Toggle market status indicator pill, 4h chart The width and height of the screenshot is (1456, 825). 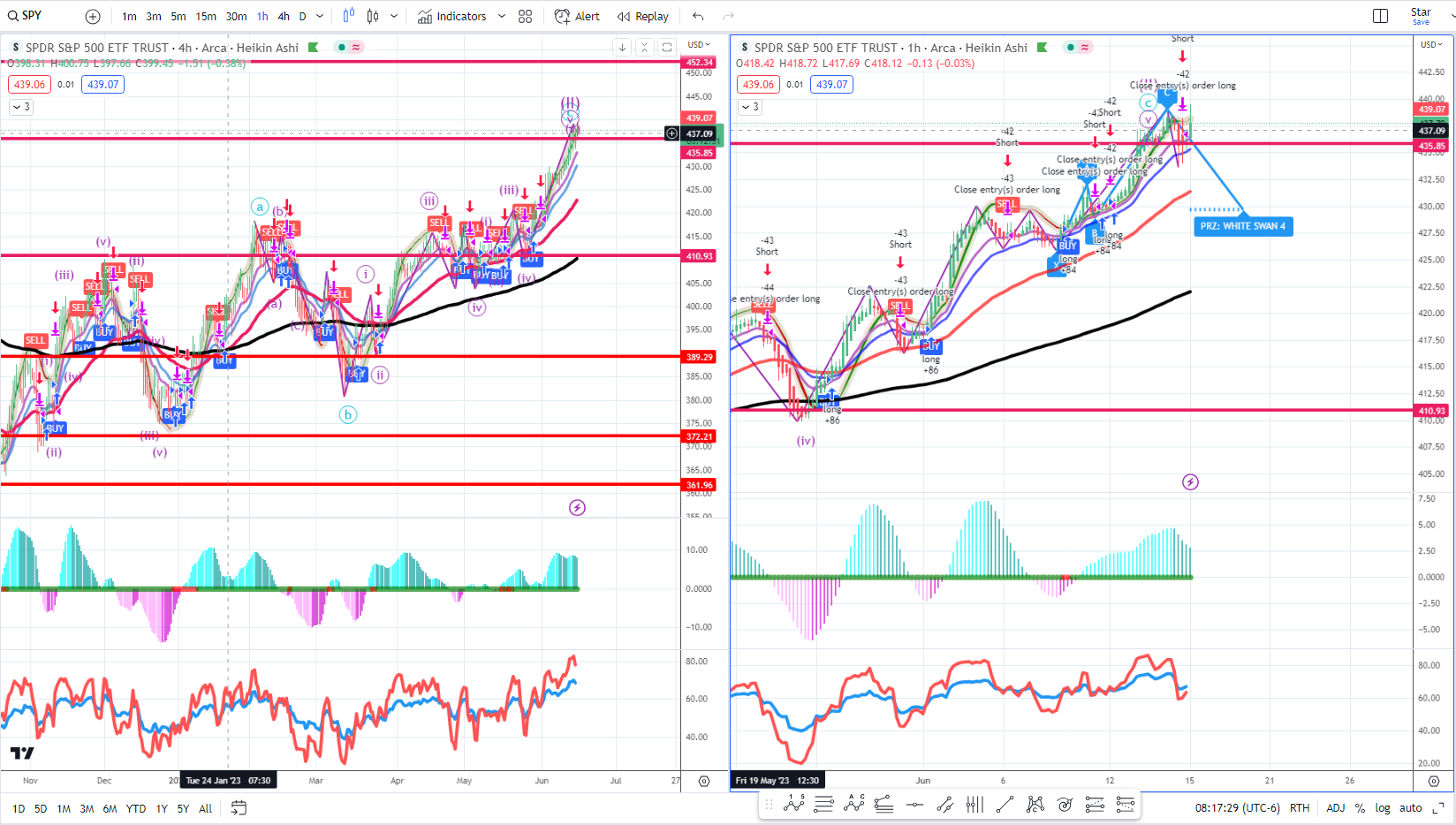pos(349,48)
